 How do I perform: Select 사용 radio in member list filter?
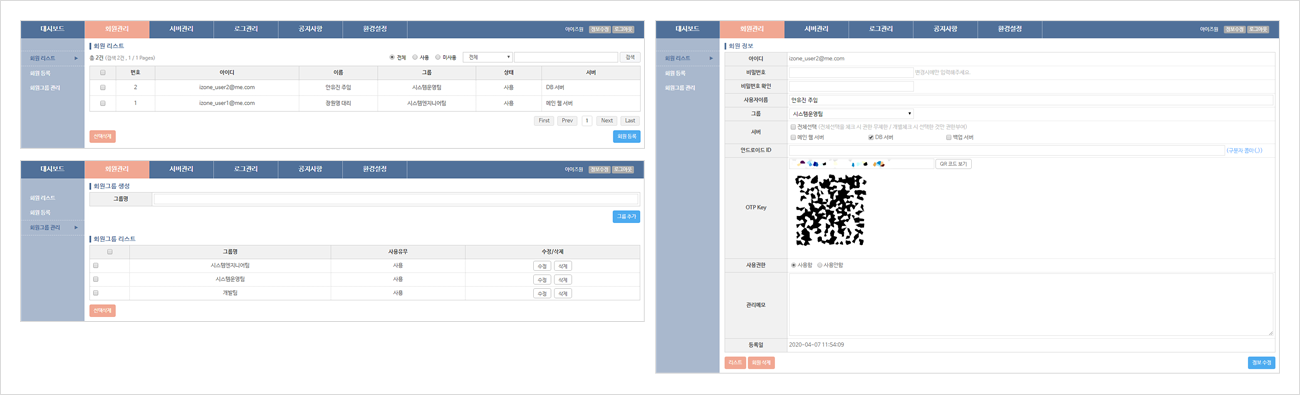415,57
